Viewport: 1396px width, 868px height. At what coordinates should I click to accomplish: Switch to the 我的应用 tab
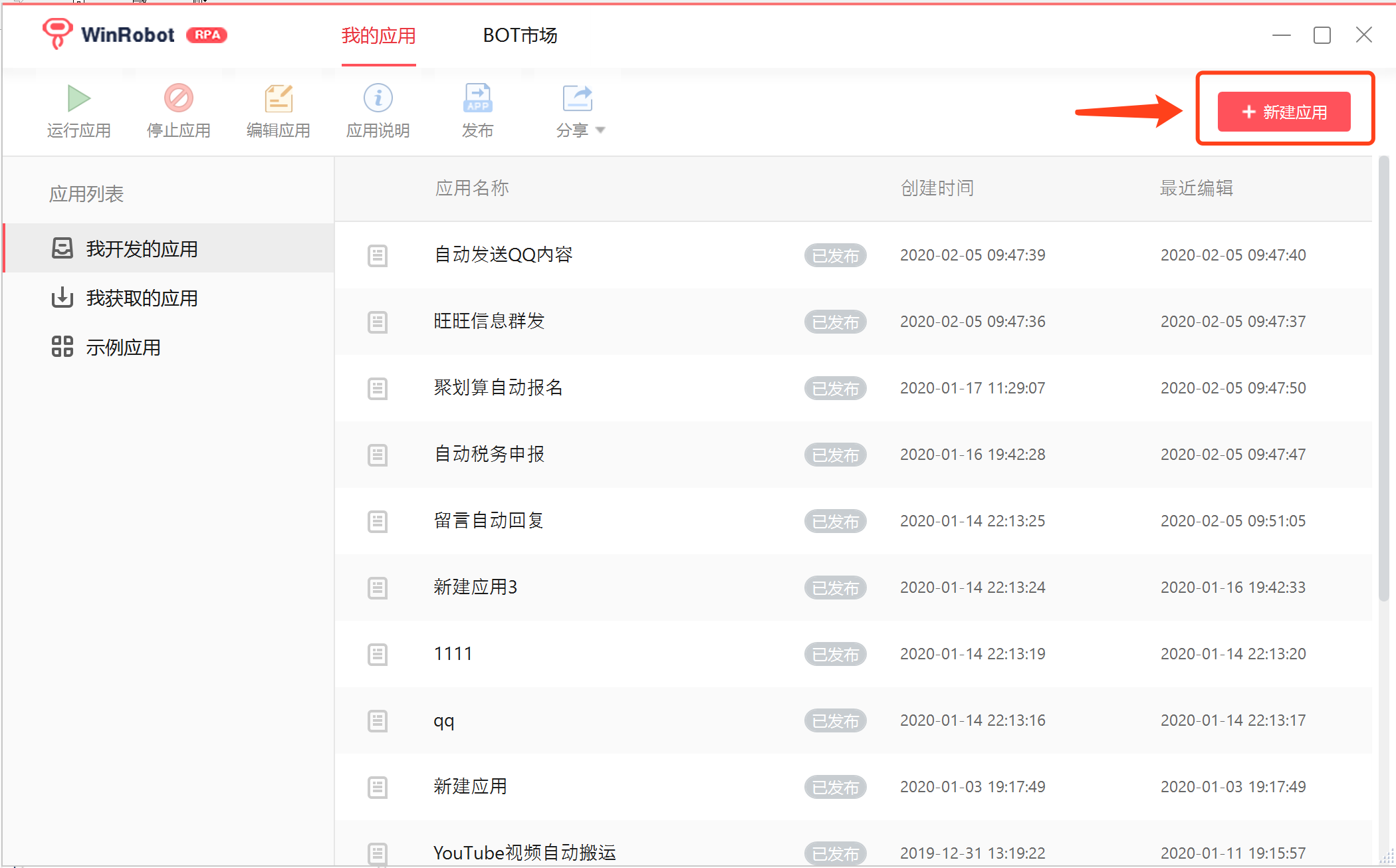point(378,35)
